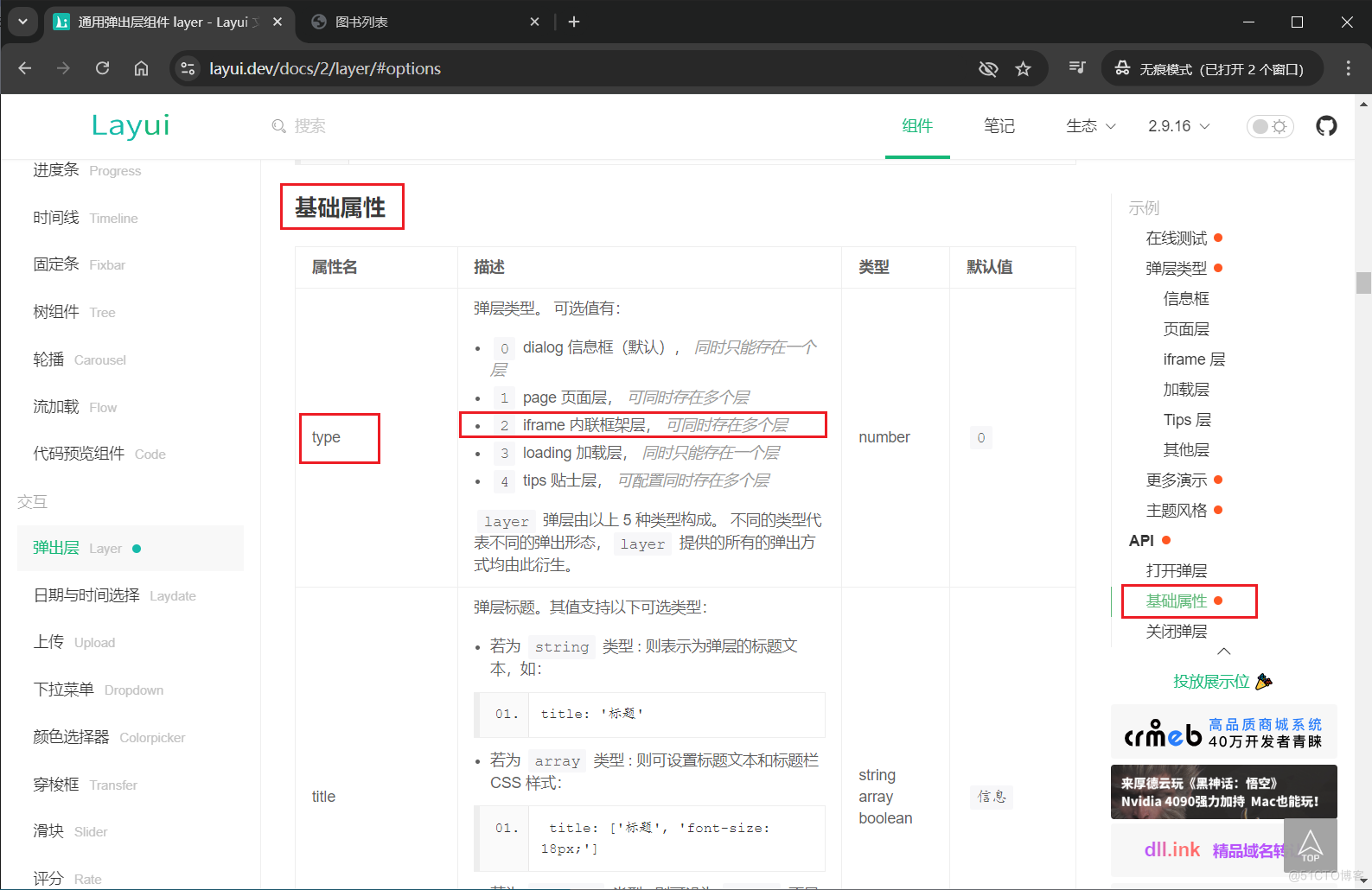Open the media control icon
1372x890 pixels.
pyautogui.click(x=1077, y=67)
